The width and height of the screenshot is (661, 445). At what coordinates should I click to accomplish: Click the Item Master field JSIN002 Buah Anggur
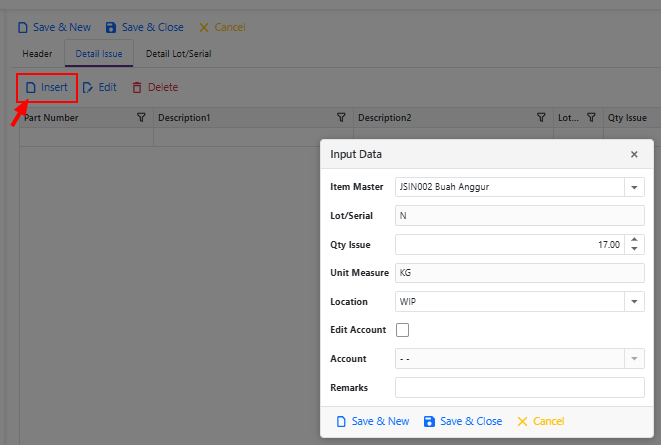coord(510,187)
